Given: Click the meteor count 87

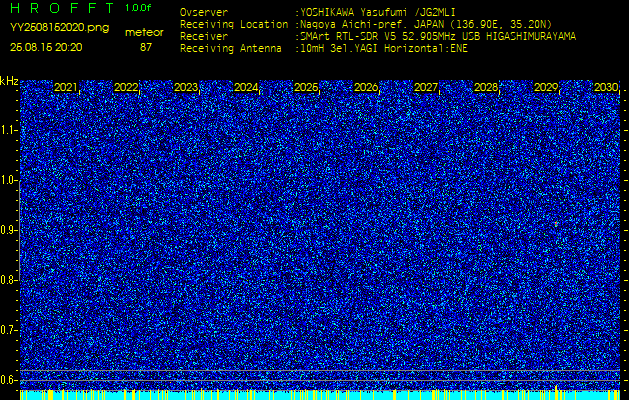Looking at the screenshot, I should pyautogui.click(x=146, y=47).
